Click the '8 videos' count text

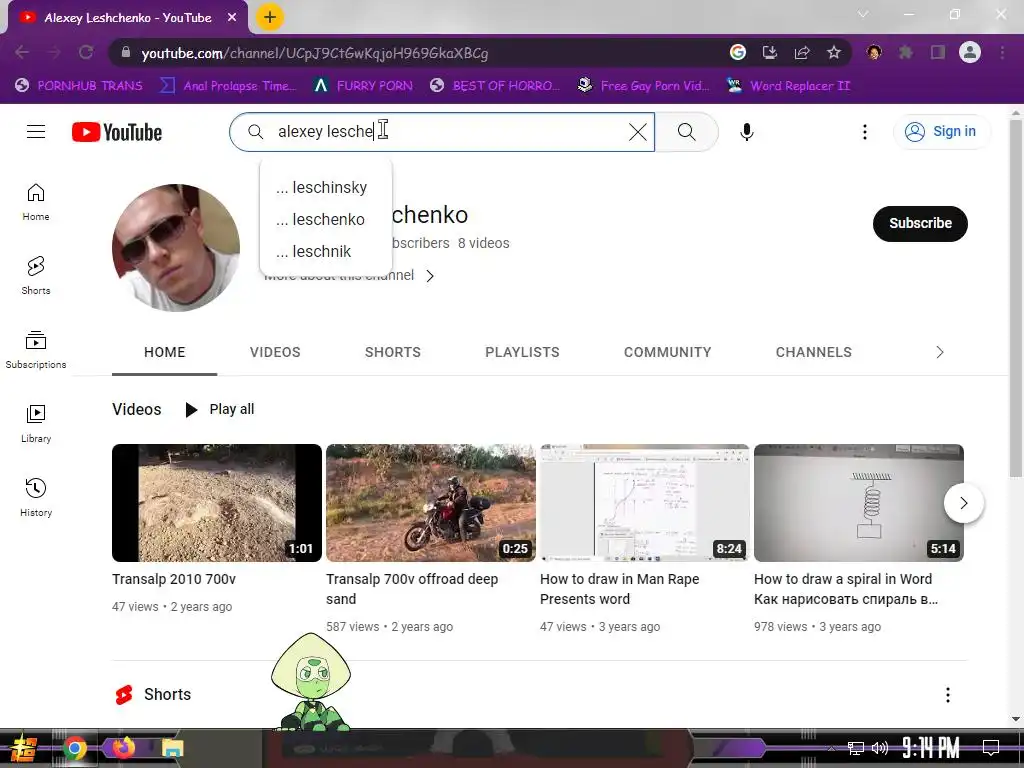click(x=483, y=244)
